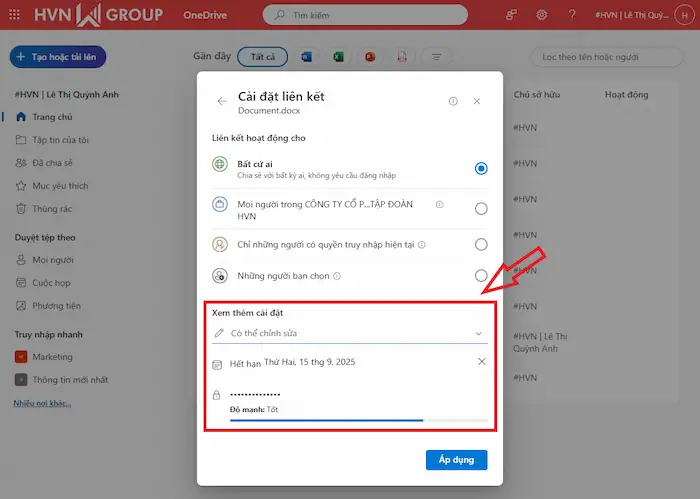Filter recent files by Excel workbooks

[338, 57]
